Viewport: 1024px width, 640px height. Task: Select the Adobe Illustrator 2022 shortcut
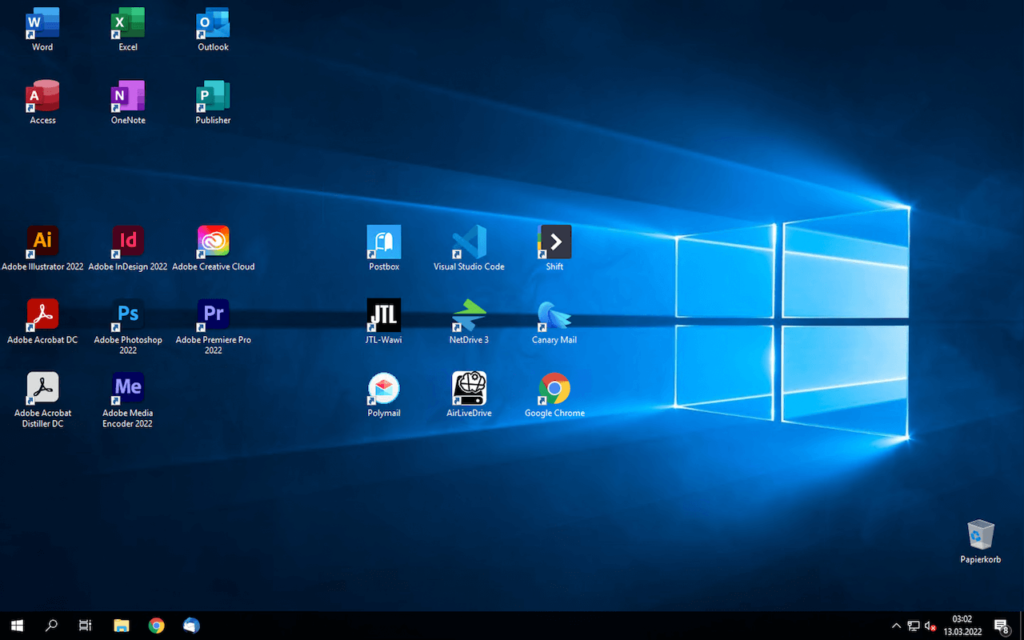[42, 248]
